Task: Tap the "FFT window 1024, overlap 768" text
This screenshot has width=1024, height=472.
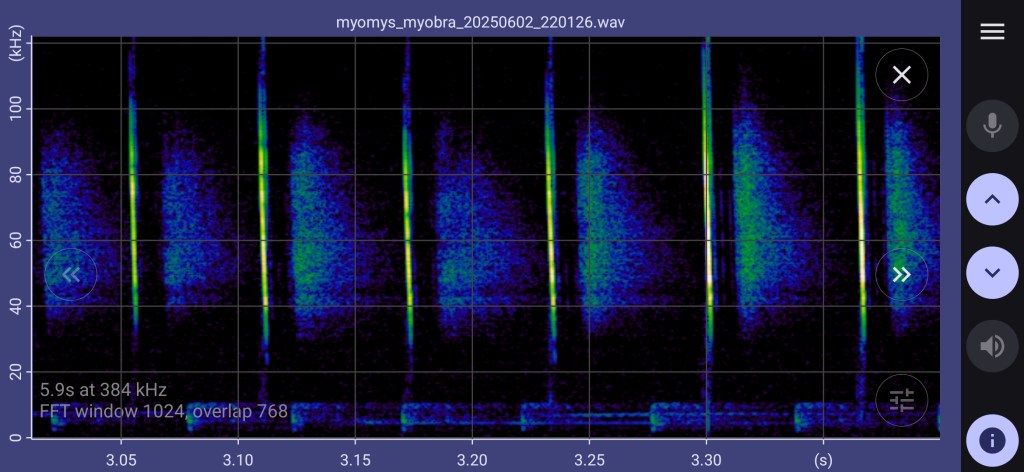Action: click(164, 411)
